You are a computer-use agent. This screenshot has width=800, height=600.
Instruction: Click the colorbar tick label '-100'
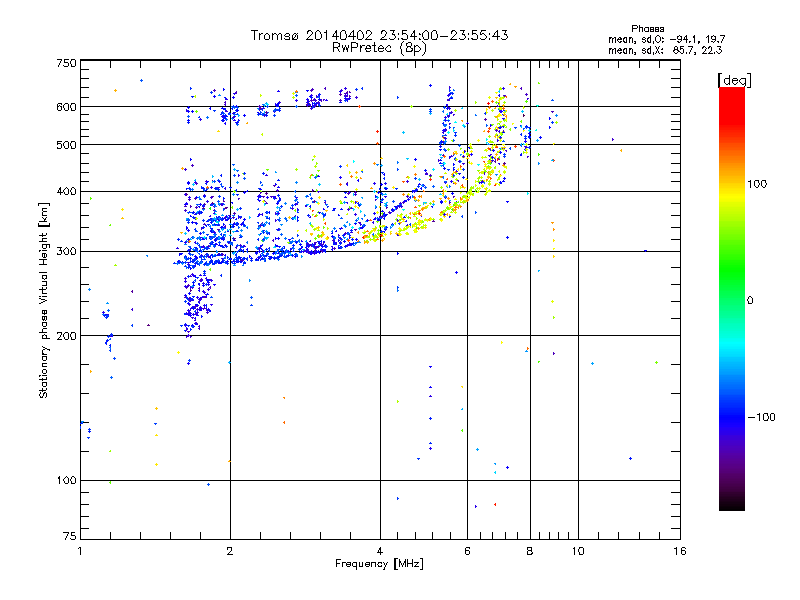[x=761, y=417]
